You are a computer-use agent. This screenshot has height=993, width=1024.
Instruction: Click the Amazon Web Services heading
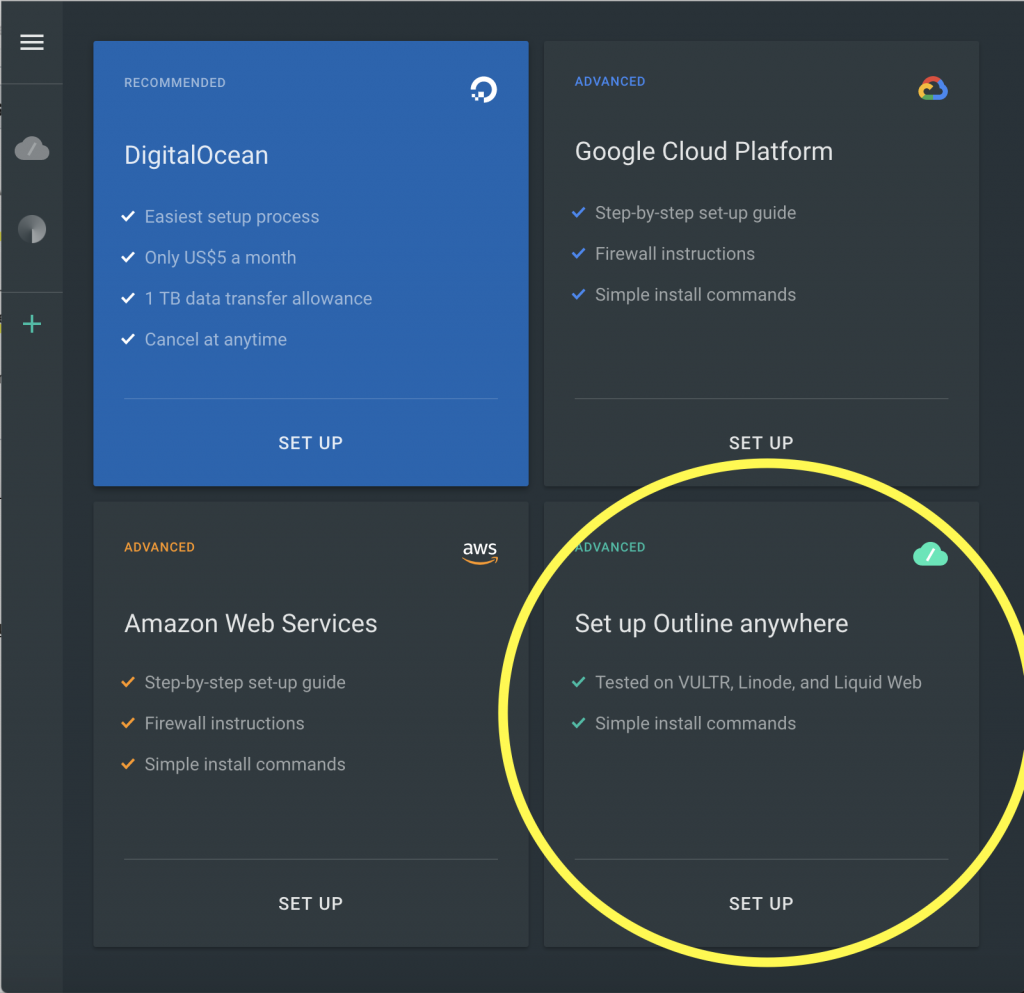point(251,623)
